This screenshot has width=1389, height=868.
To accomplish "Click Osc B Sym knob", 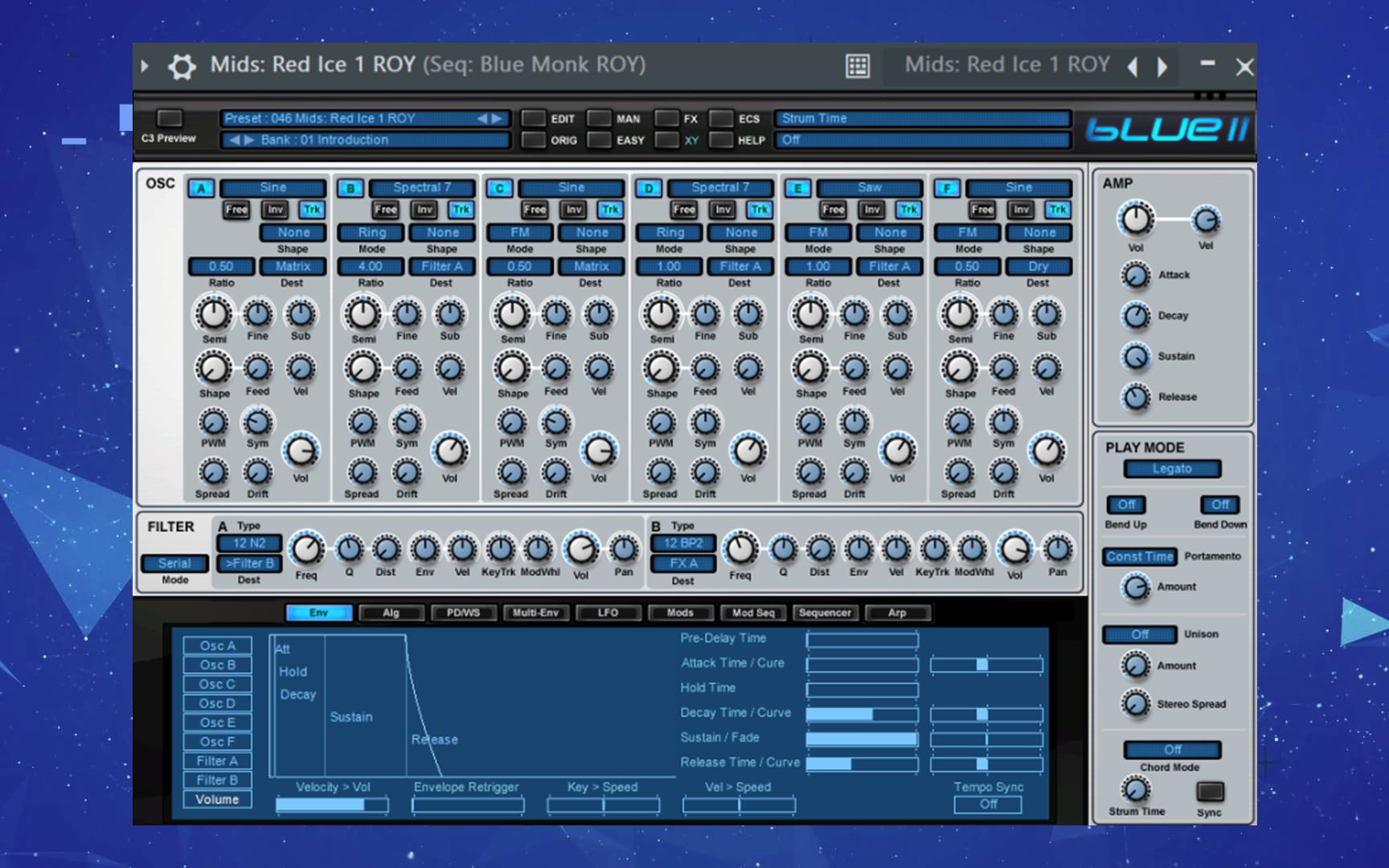I will pos(407,422).
